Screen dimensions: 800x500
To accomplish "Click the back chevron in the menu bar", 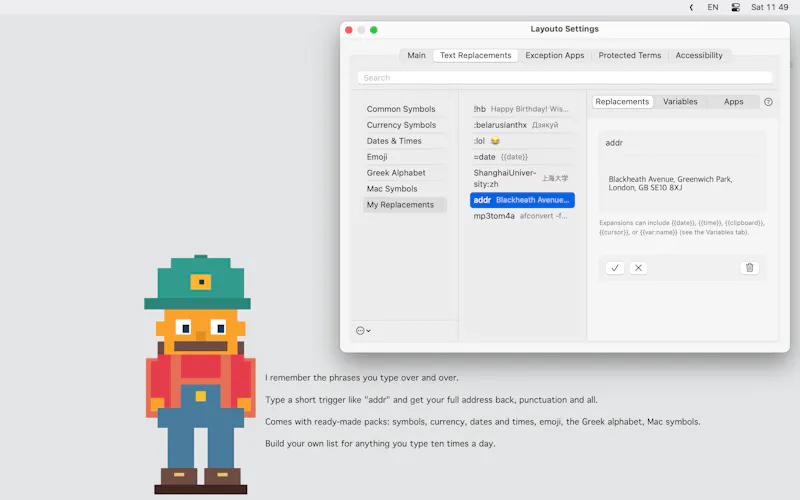I will tap(691, 7).
